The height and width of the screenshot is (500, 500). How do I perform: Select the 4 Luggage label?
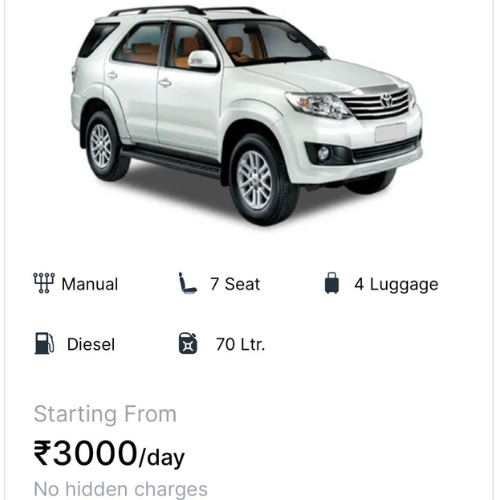[x=396, y=285]
